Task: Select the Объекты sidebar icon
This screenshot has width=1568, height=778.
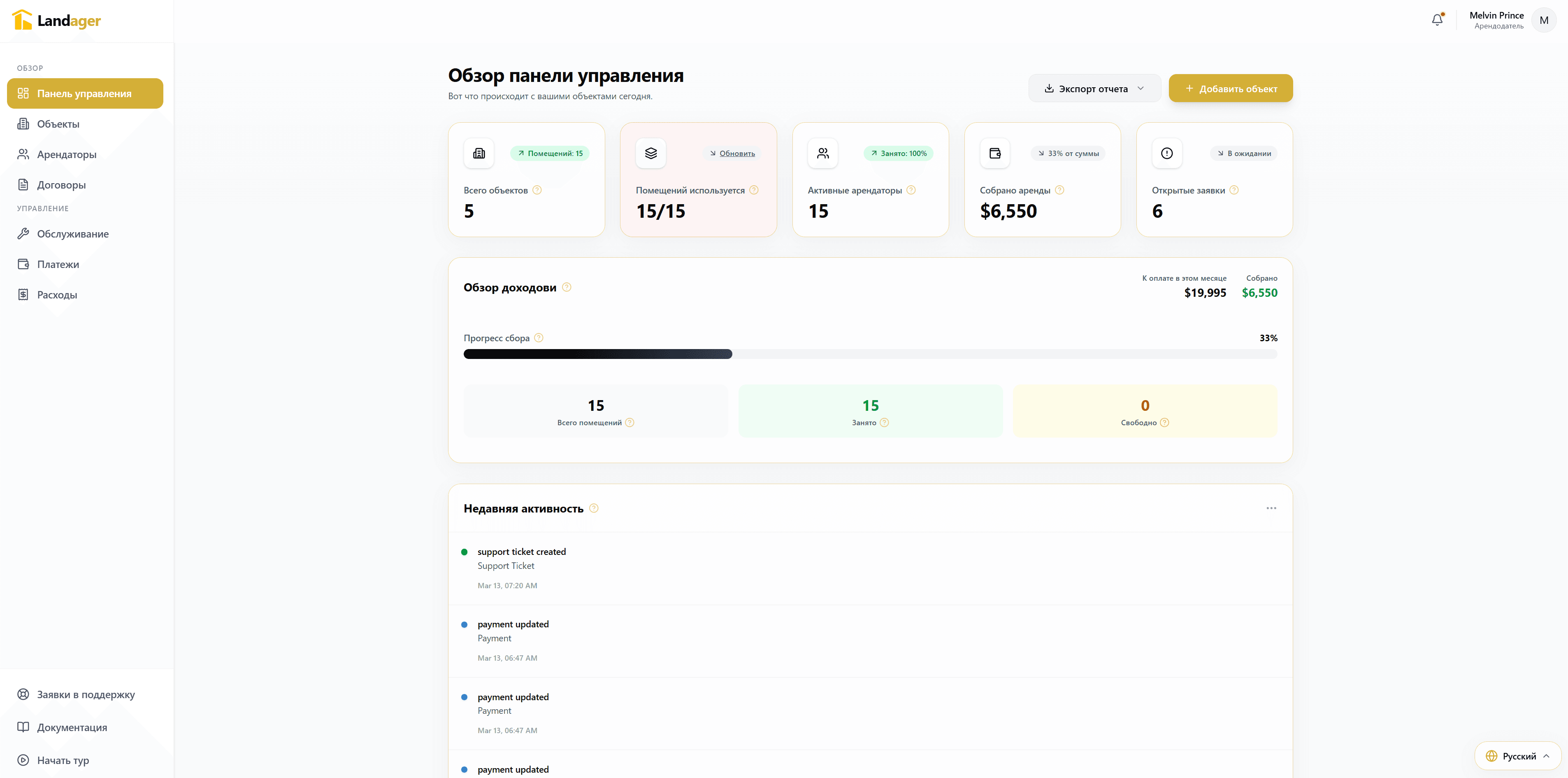Action: coord(23,123)
